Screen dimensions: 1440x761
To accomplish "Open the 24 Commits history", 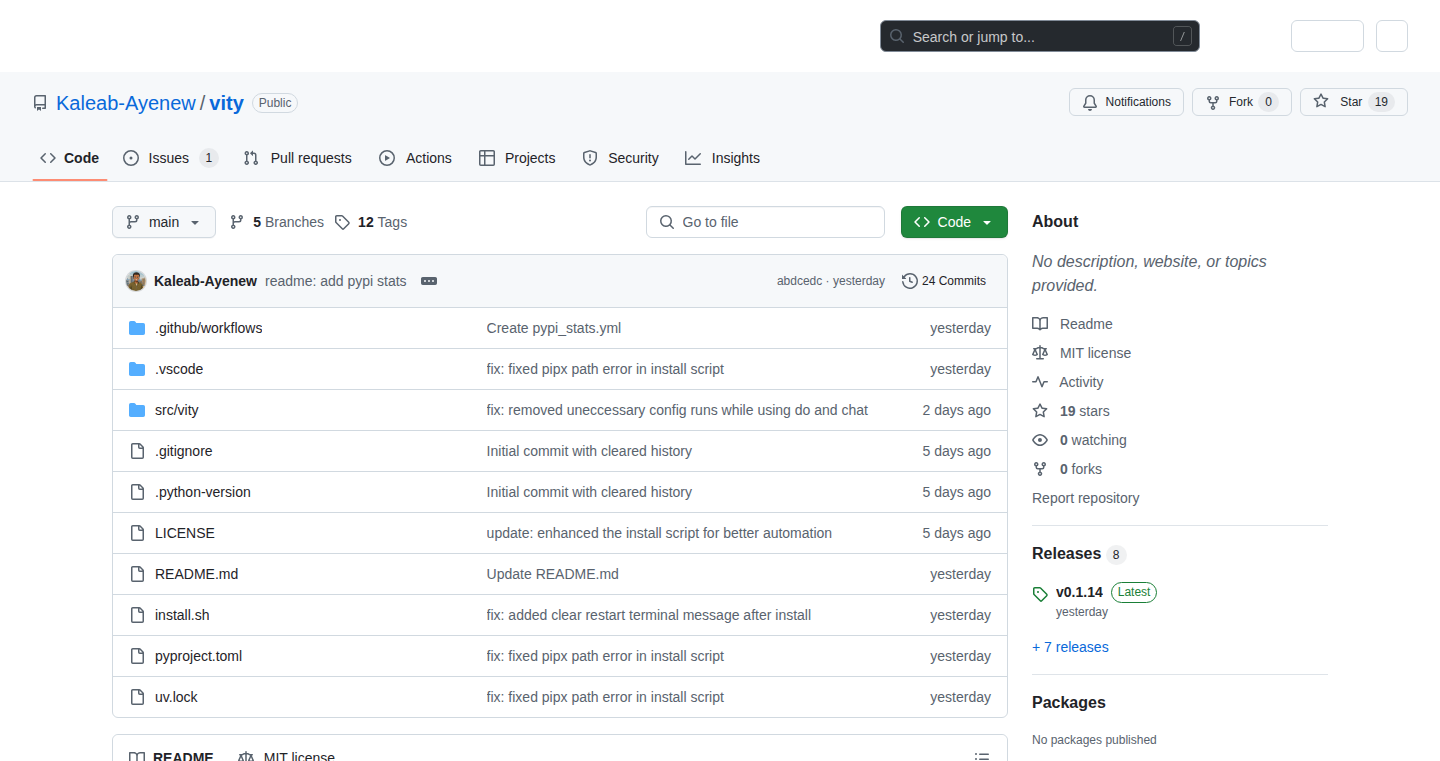I will (944, 281).
